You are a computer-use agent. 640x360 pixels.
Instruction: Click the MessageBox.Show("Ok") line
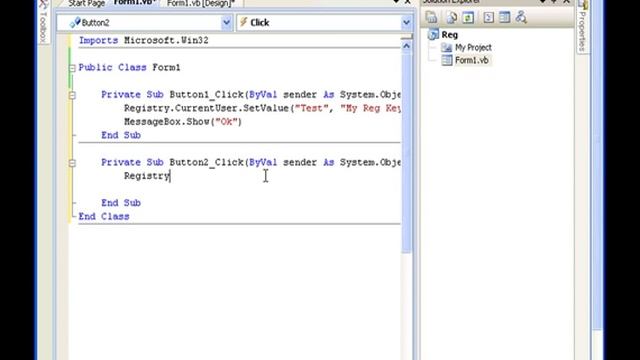coord(183,122)
